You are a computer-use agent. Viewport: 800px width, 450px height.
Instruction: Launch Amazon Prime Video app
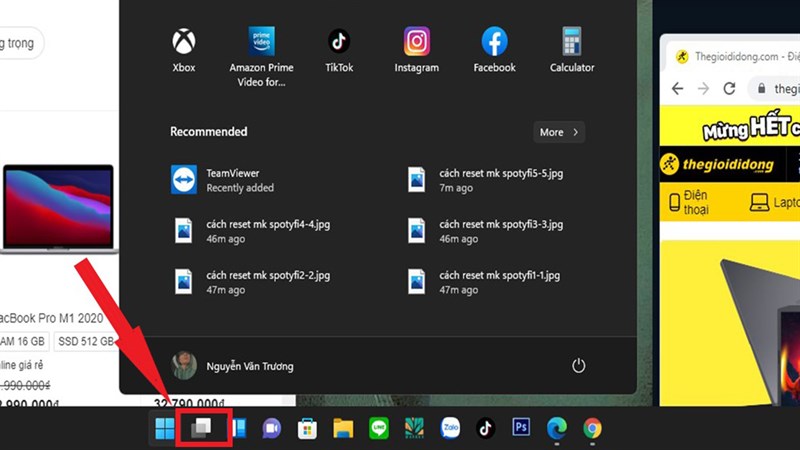tap(261, 56)
